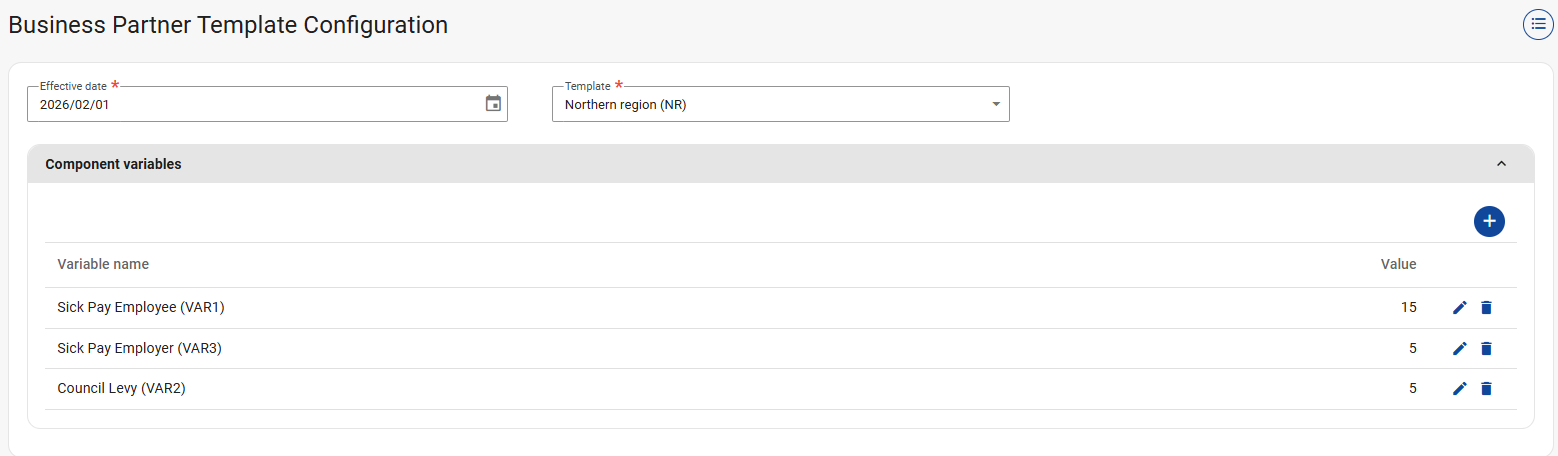The height and width of the screenshot is (456, 1558).
Task: Click the Effective date input field
Action: (250, 104)
